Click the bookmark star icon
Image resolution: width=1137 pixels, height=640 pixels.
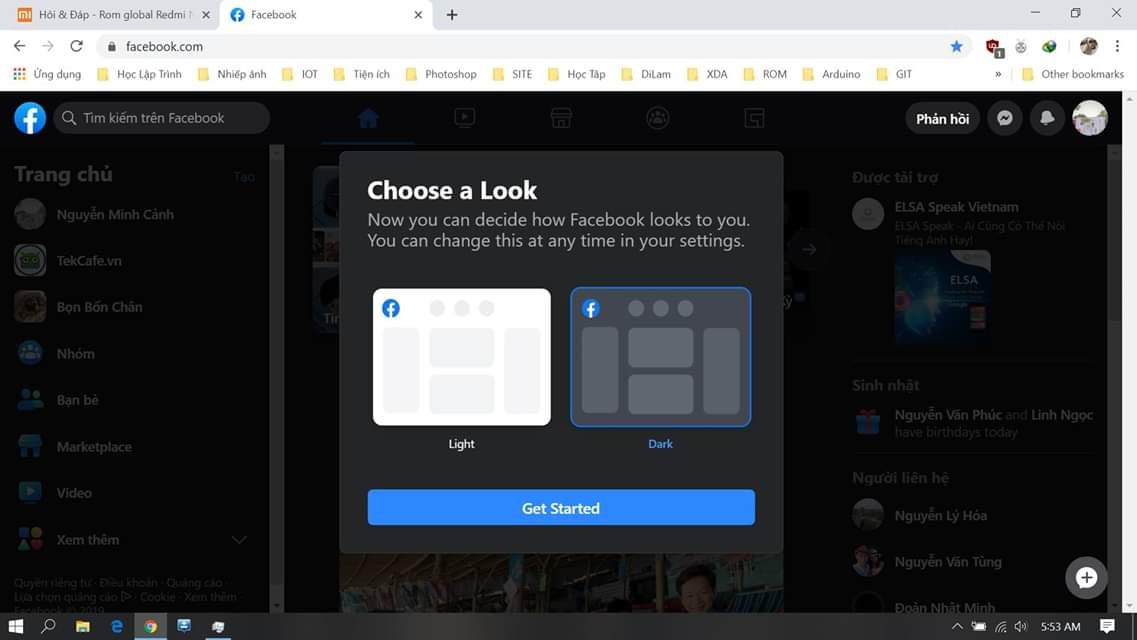(x=956, y=46)
